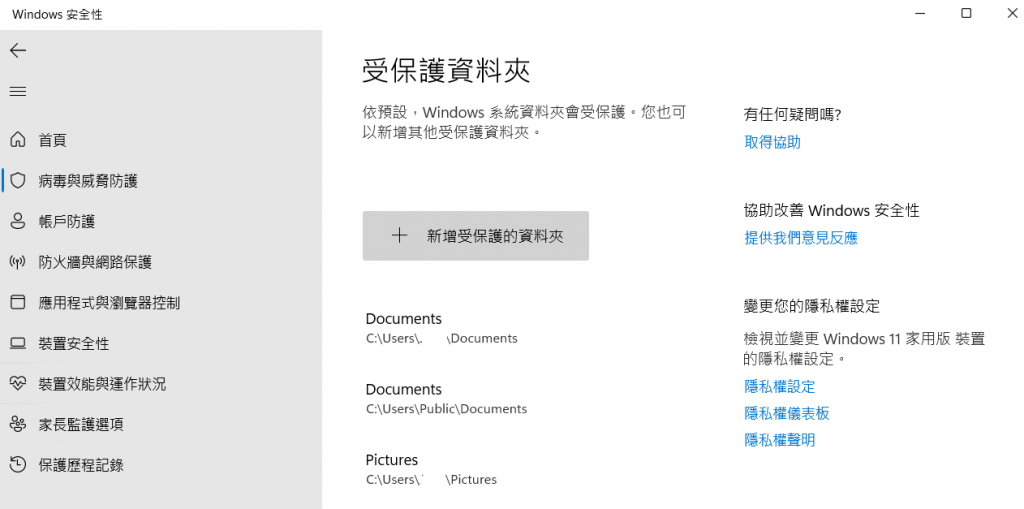Open 隱私權儀表板 link
The width and height of the screenshot is (1024, 509).
pyautogui.click(x=787, y=414)
